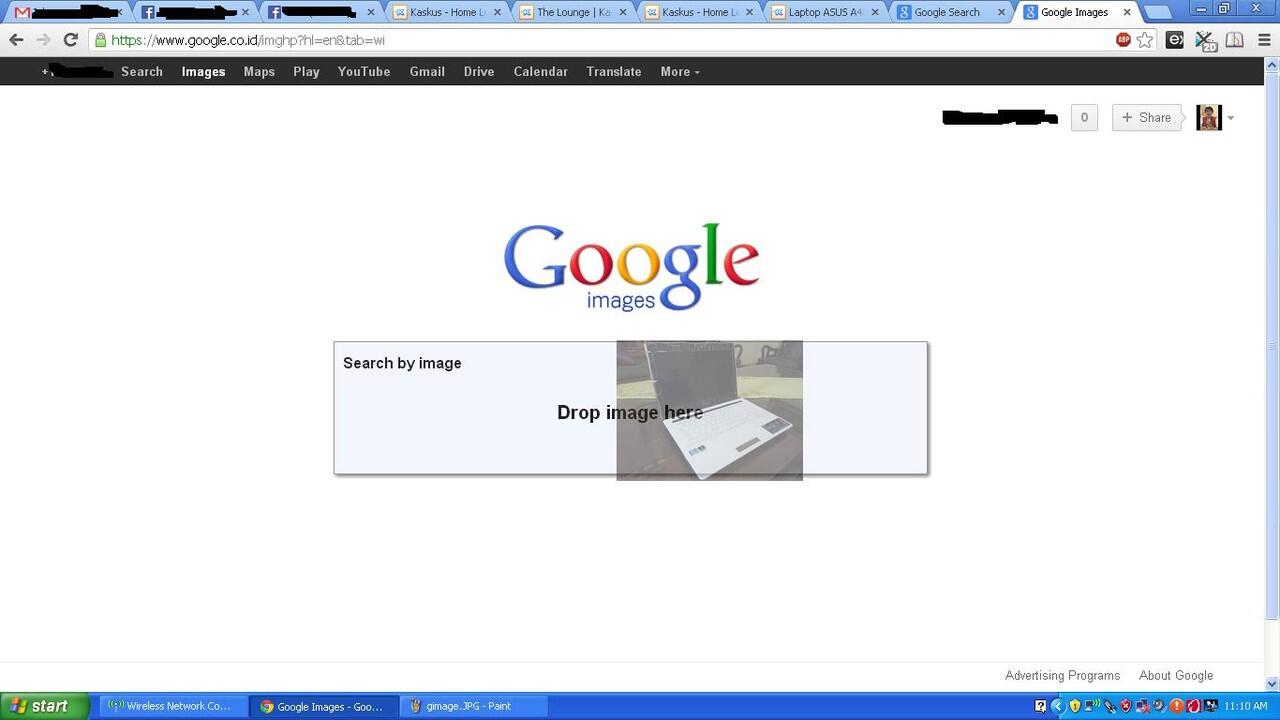Click the user profile avatar picture

coord(1209,117)
